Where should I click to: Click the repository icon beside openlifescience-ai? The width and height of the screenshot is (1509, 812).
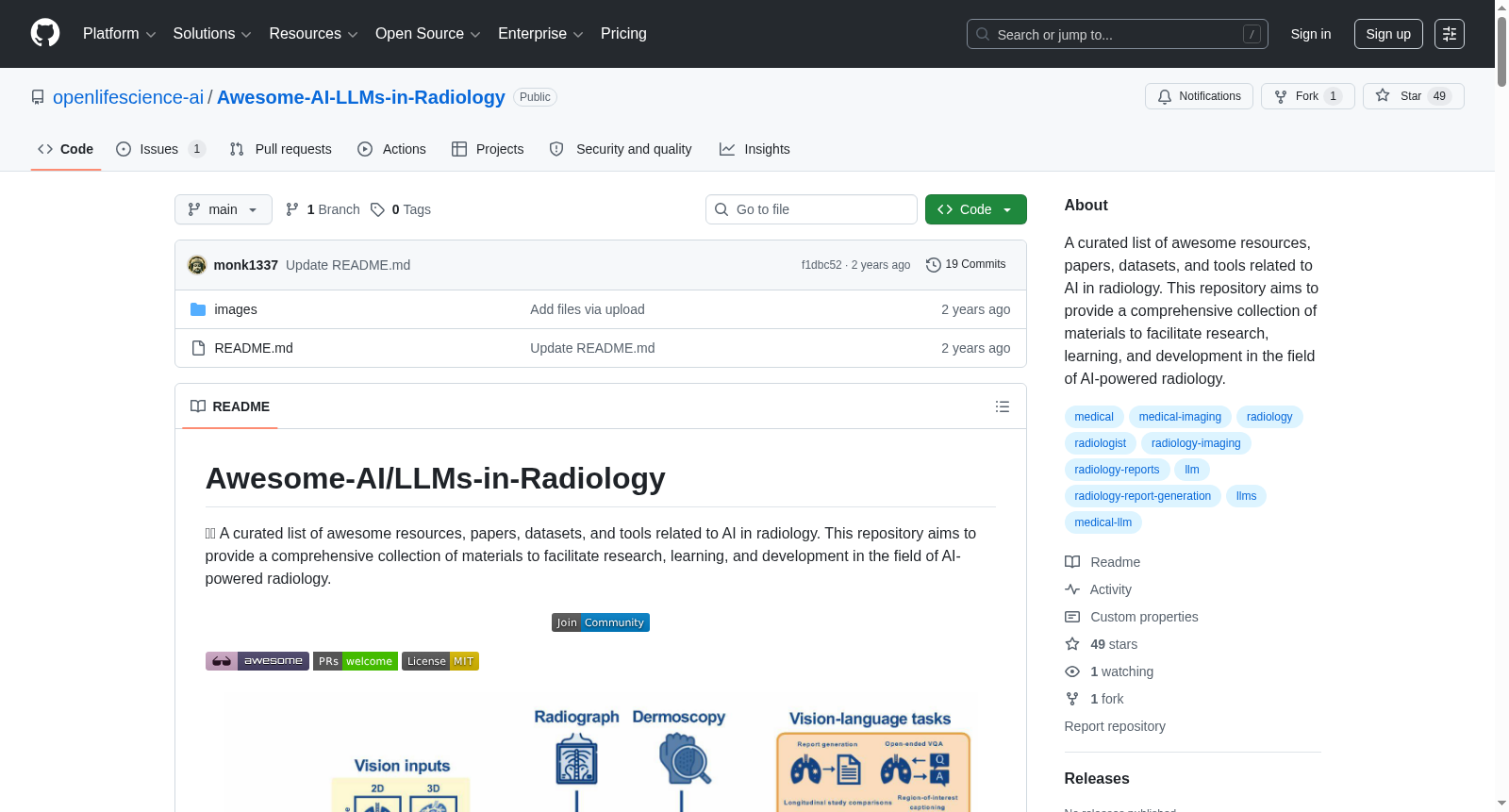(x=38, y=97)
